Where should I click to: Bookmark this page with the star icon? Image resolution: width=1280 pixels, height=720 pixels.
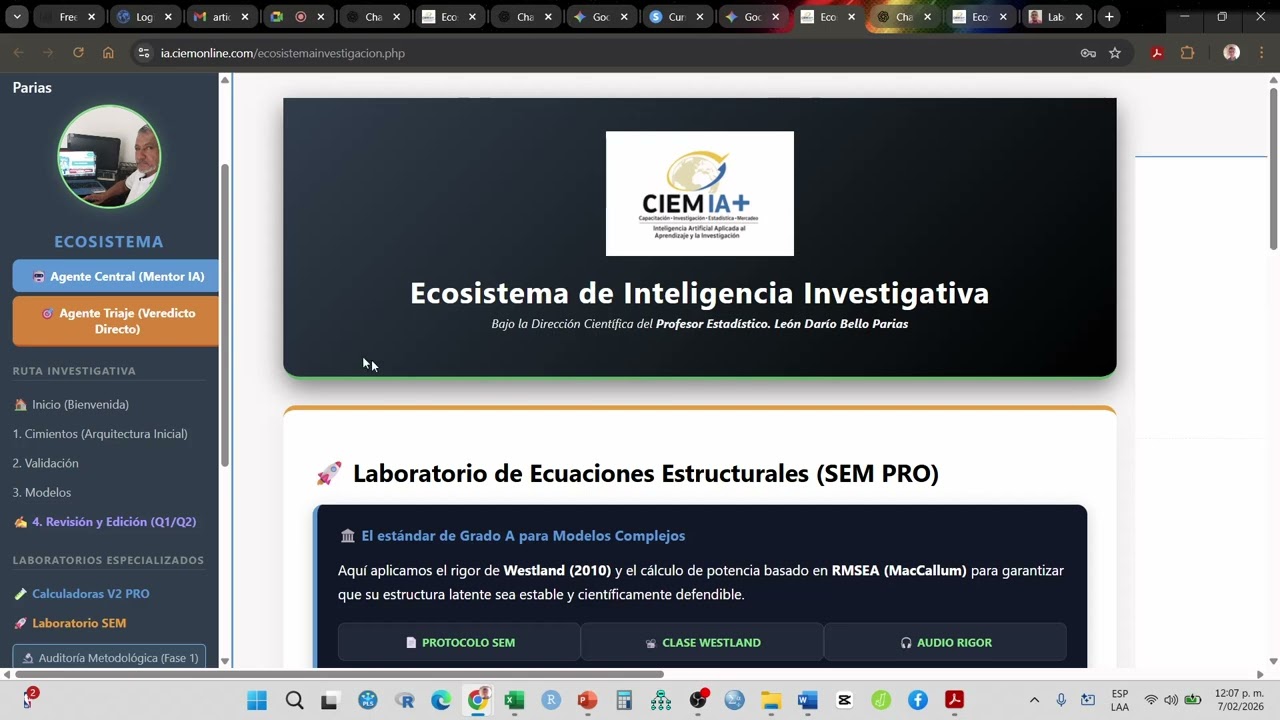click(x=1115, y=53)
